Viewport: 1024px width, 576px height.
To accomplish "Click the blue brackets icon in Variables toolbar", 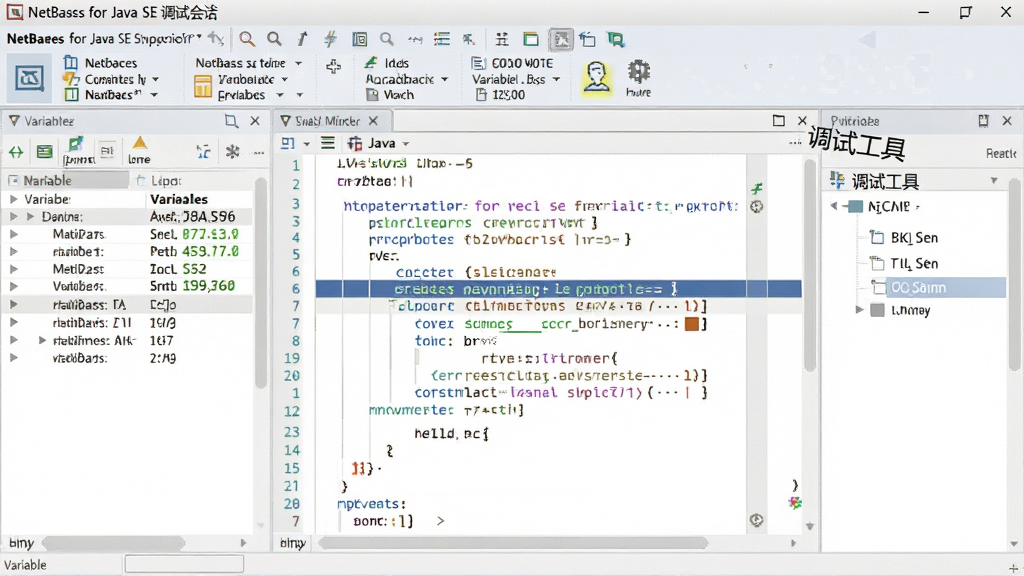I will [204, 152].
